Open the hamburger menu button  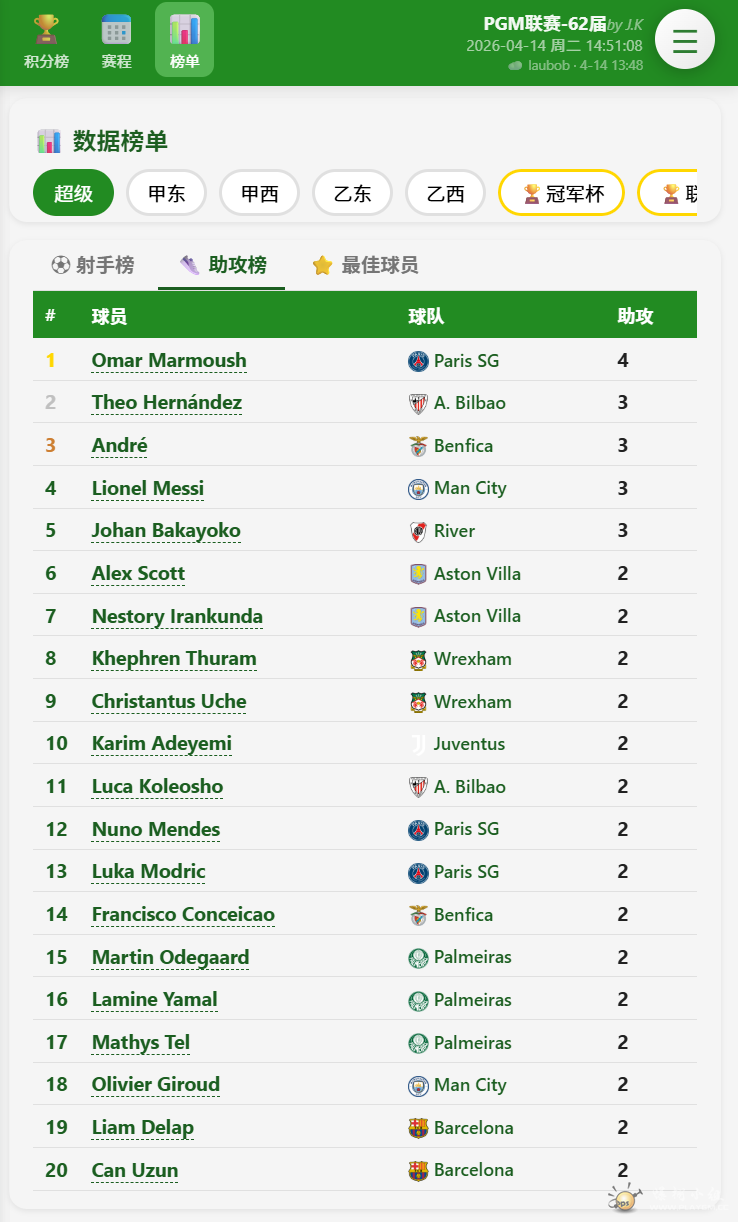click(x=685, y=40)
